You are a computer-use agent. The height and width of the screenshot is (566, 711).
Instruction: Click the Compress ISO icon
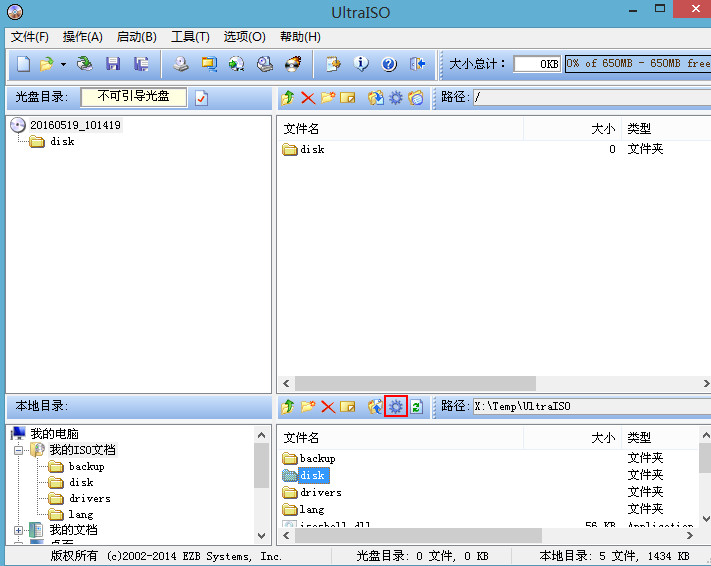coord(209,64)
